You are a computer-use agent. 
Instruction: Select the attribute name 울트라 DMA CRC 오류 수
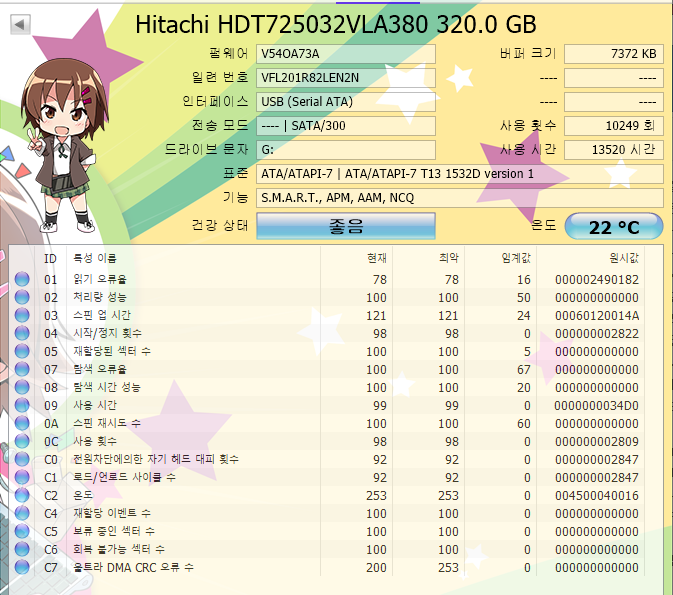[x=133, y=568]
